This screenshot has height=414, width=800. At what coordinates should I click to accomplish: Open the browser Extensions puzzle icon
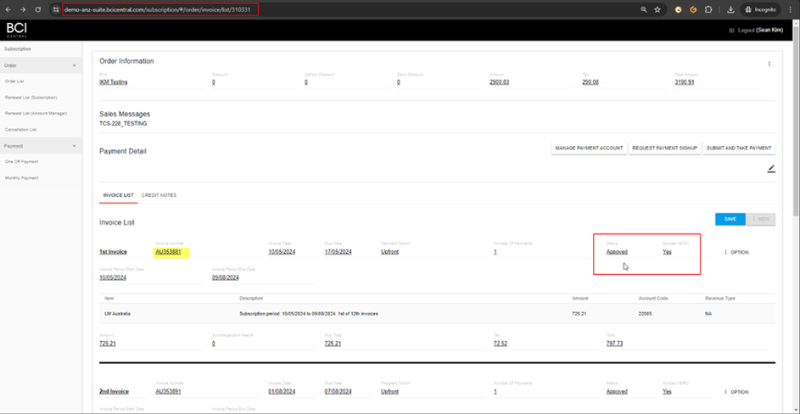click(x=708, y=9)
